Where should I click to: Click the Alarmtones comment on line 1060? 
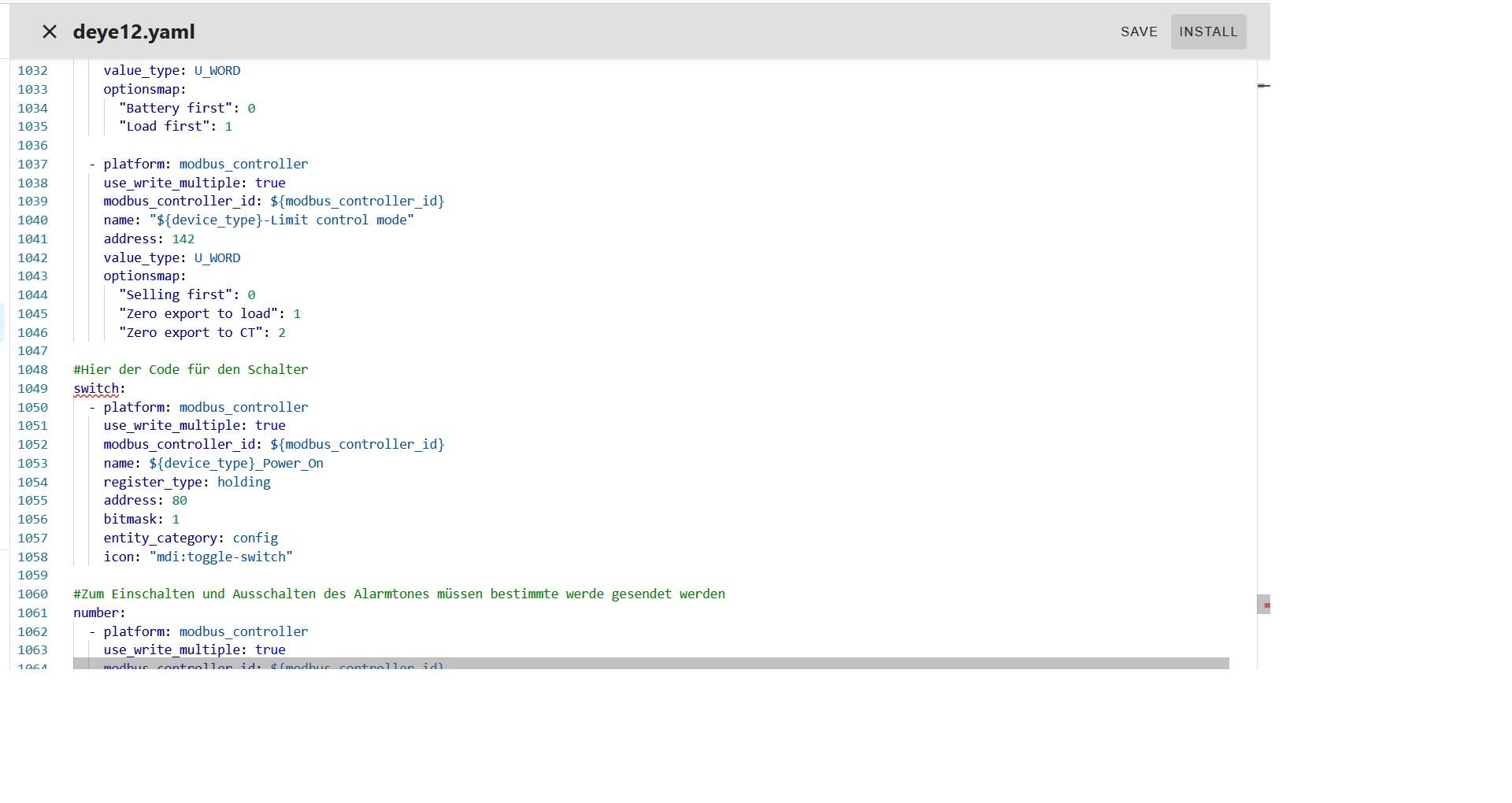[x=399, y=594]
